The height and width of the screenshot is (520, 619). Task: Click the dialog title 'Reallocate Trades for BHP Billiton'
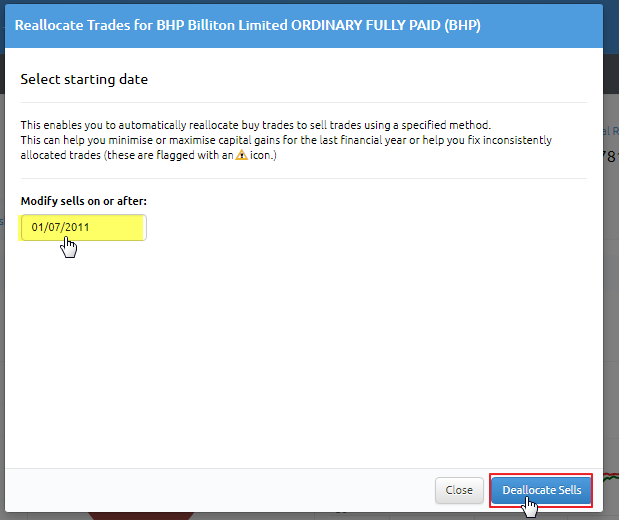pyautogui.click(x=248, y=25)
